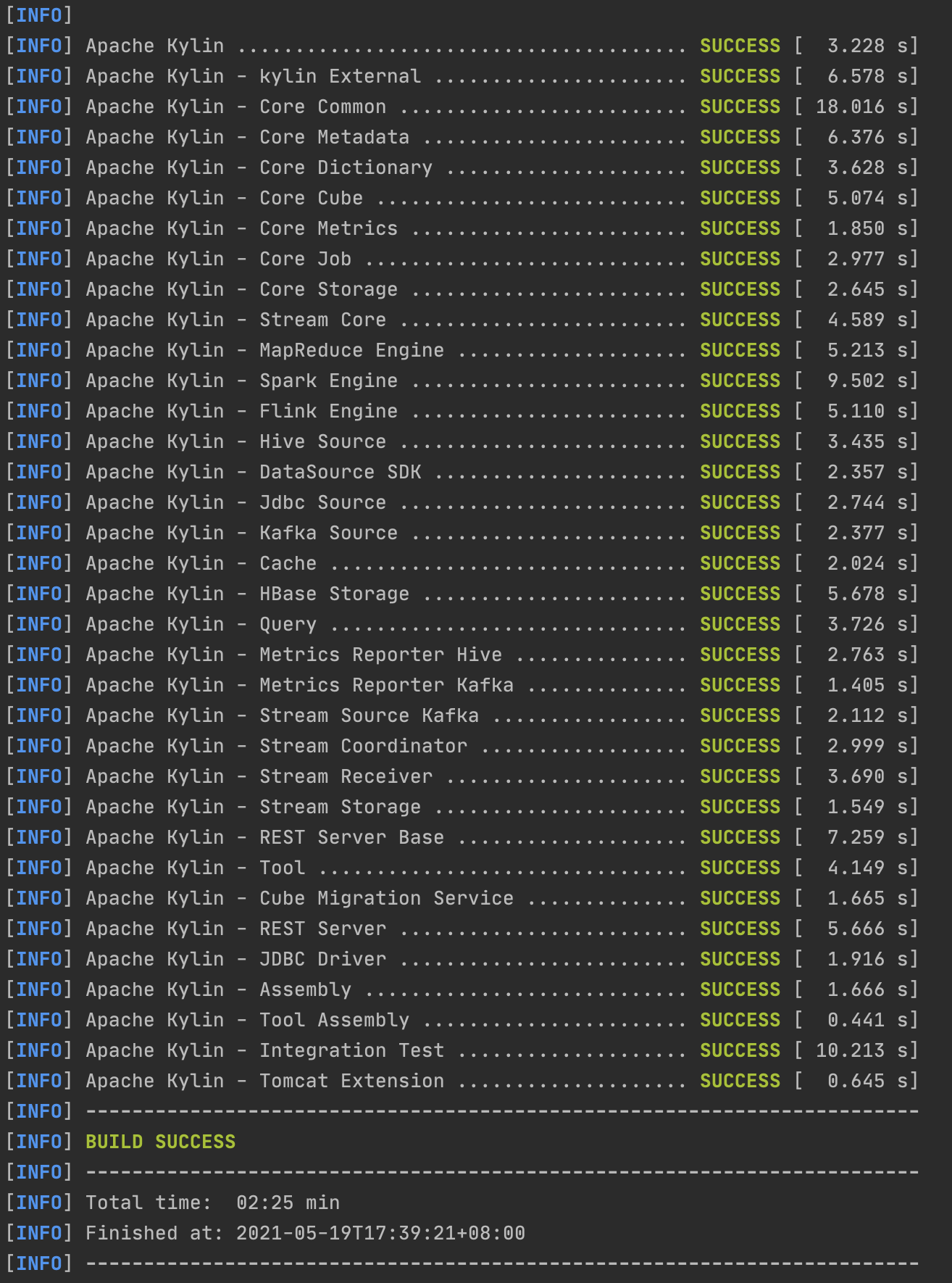The height and width of the screenshot is (1283, 952).
Task: Click the 'REST Server Base' module name
Action: tap(352, 837)
